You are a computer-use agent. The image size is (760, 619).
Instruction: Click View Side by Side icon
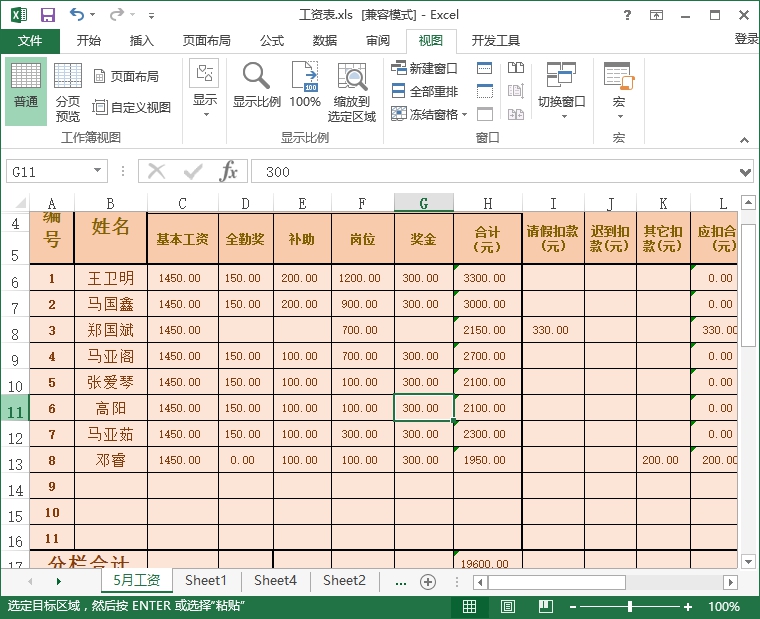click(516, 68)
